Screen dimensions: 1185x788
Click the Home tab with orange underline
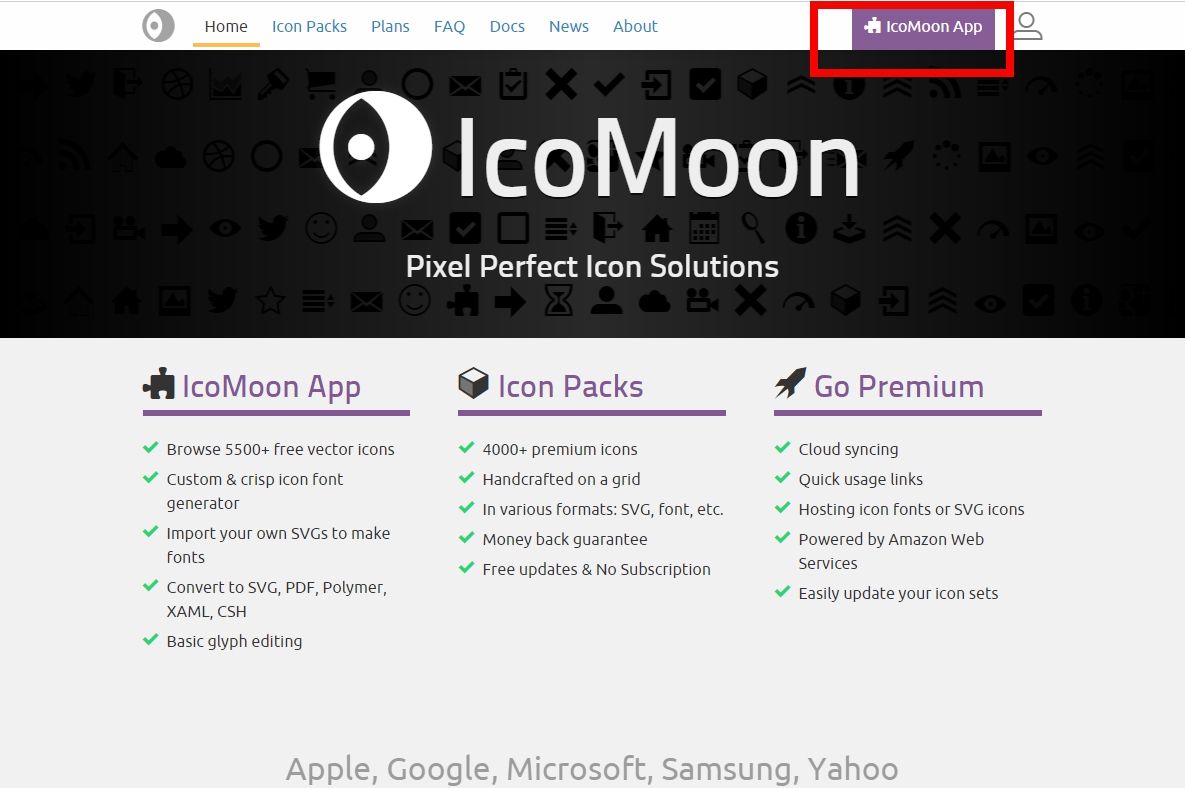pyautogui.click(x=226, y=26)
